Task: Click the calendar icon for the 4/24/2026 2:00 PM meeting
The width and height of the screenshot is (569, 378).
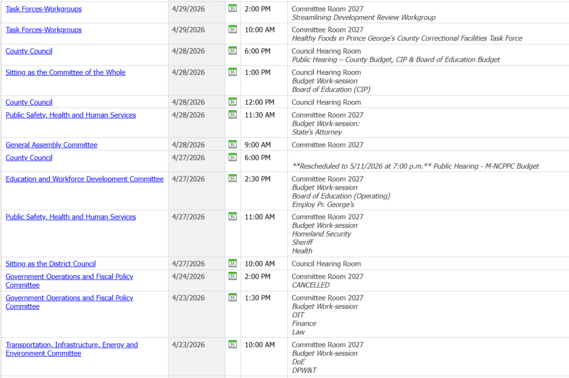Action: [233, 276]
